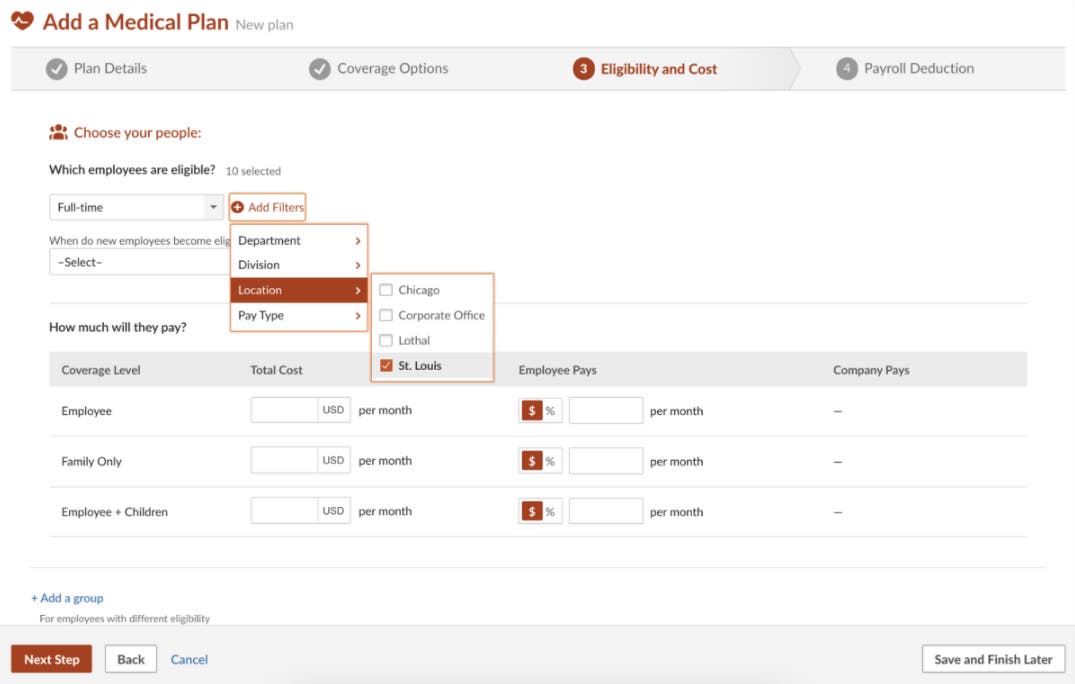Click the heart medical plan icon
This screenshot has width=1075, height=684.
(22, 21)
